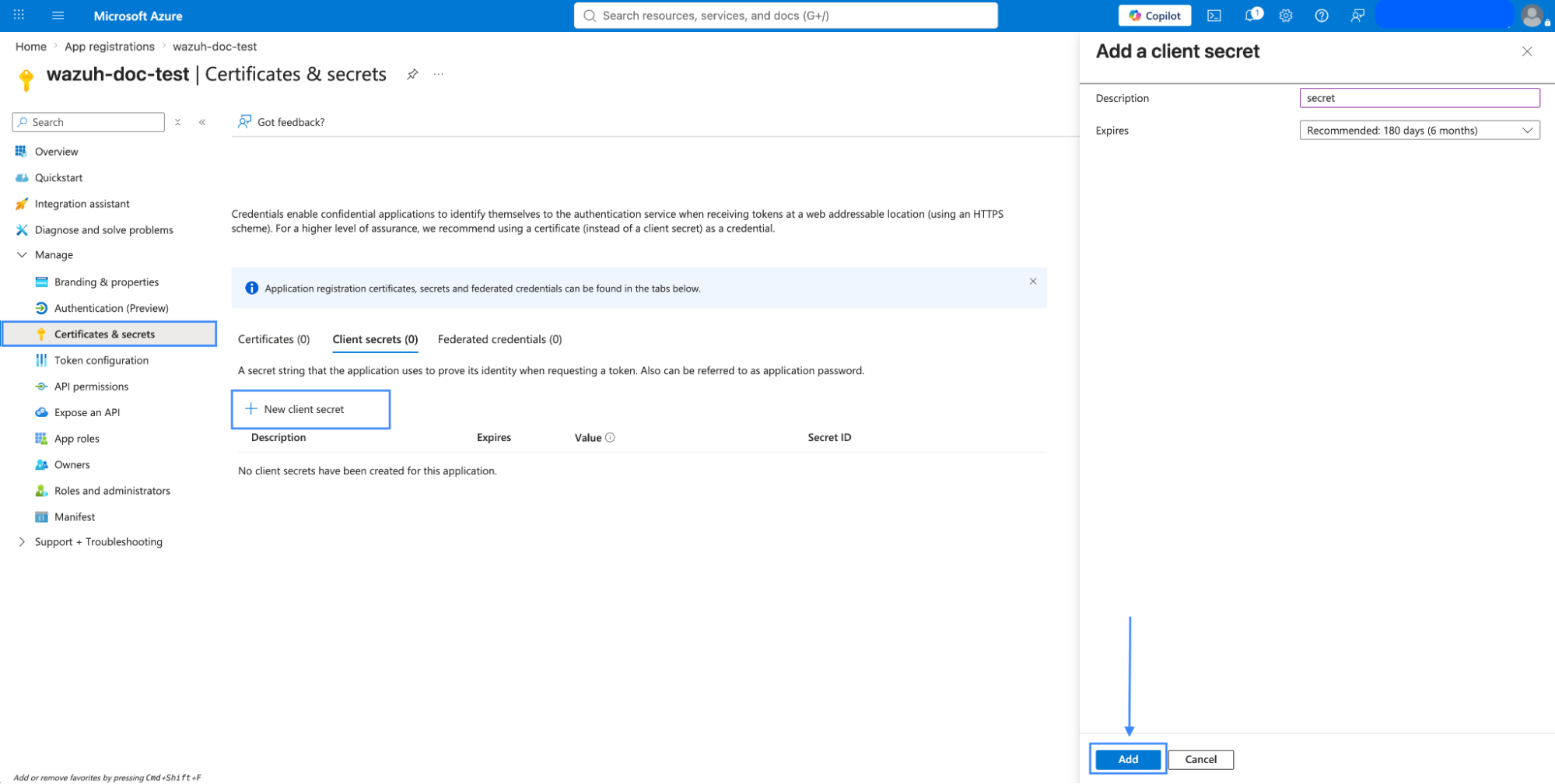This screenshot has height=784, width=1555.
Task: Go to Home breadcrumb
Action: pyautogui.click(x=31, y=47)
